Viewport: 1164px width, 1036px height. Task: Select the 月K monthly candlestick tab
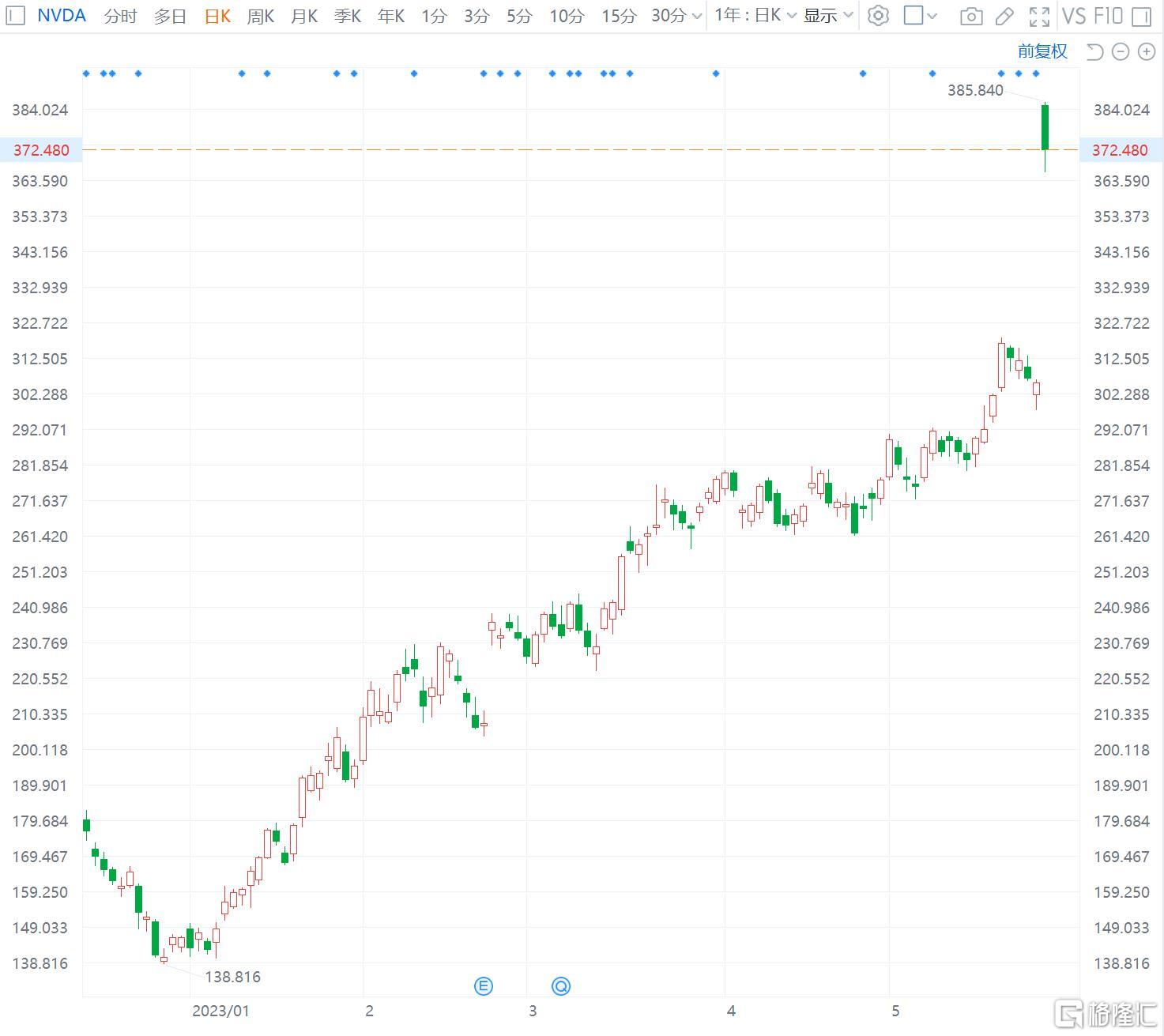[x=304, y=16]
